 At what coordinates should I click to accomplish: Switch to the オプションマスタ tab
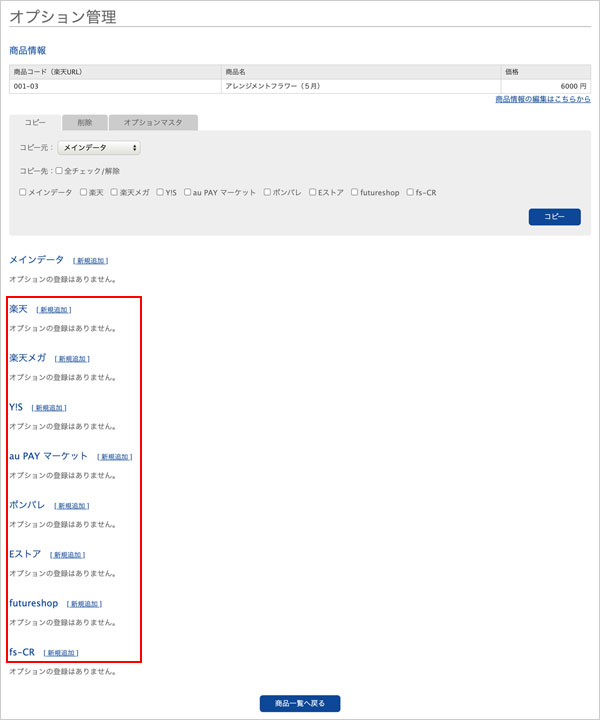click(x=153, y=122)
